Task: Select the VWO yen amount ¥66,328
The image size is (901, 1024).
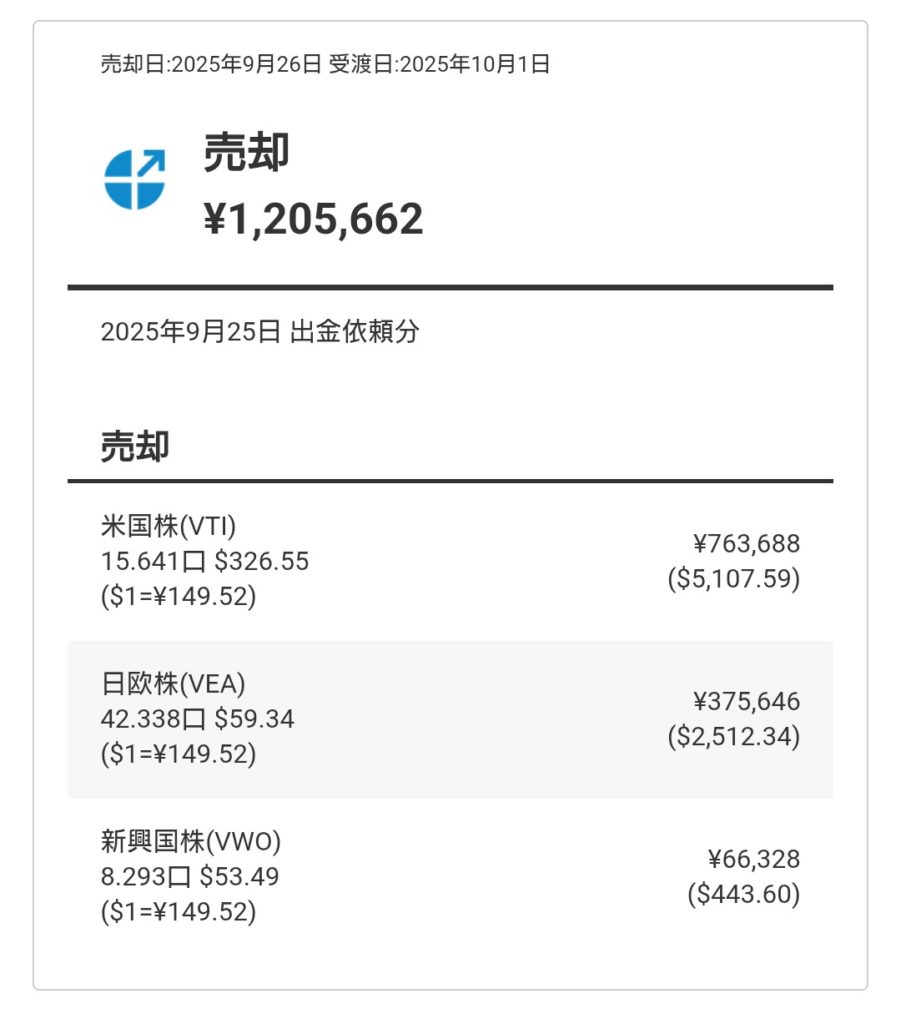Action: [x=754, y=860]
